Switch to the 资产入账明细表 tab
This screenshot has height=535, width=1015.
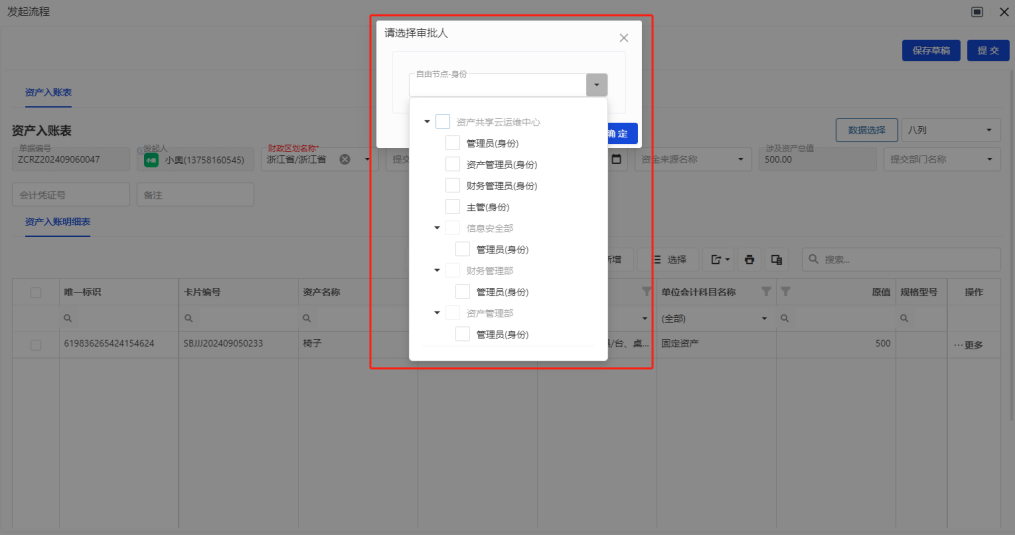tap(57, 221)
